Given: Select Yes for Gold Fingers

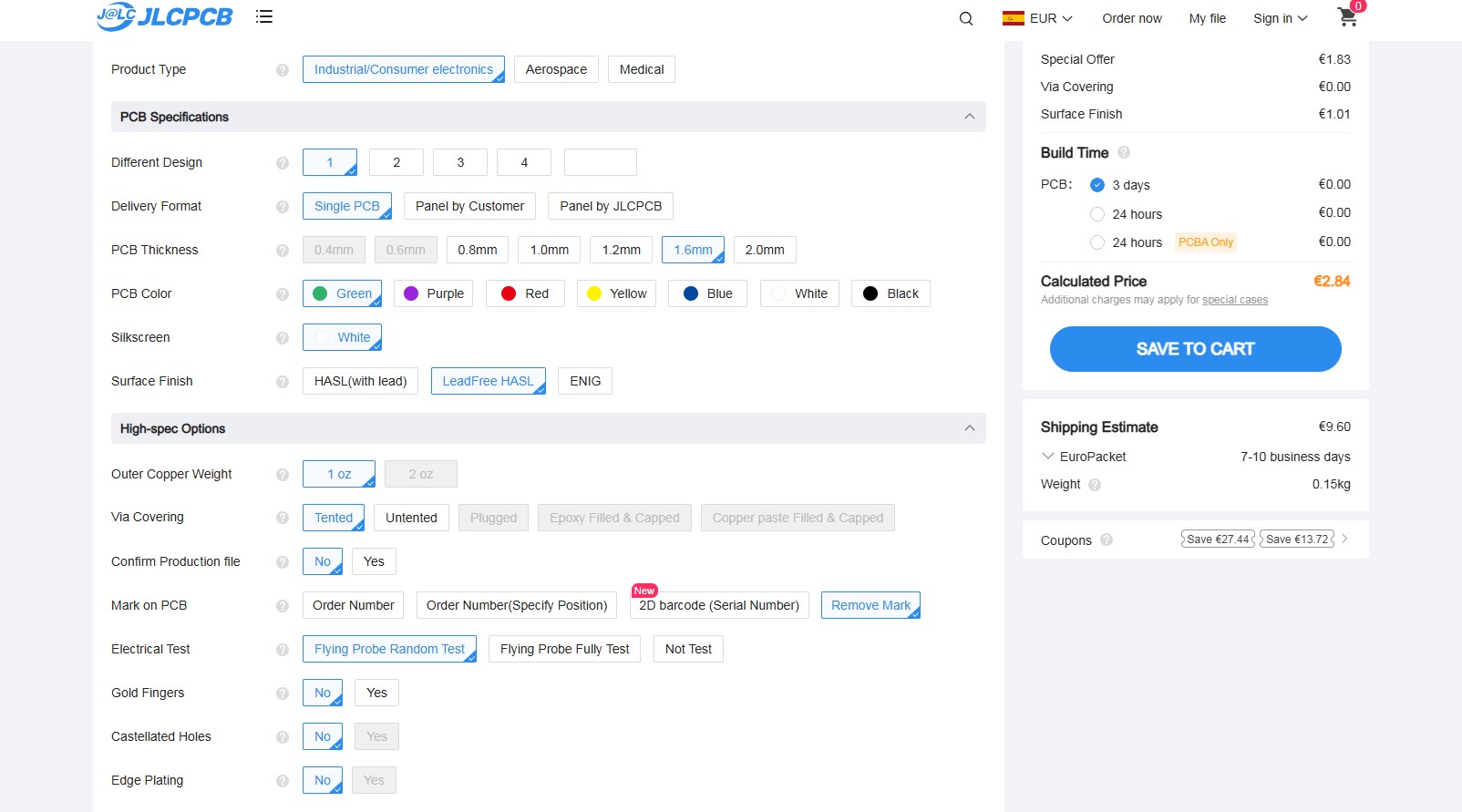Looking at the screenshot, I should [x=376, y=693].
